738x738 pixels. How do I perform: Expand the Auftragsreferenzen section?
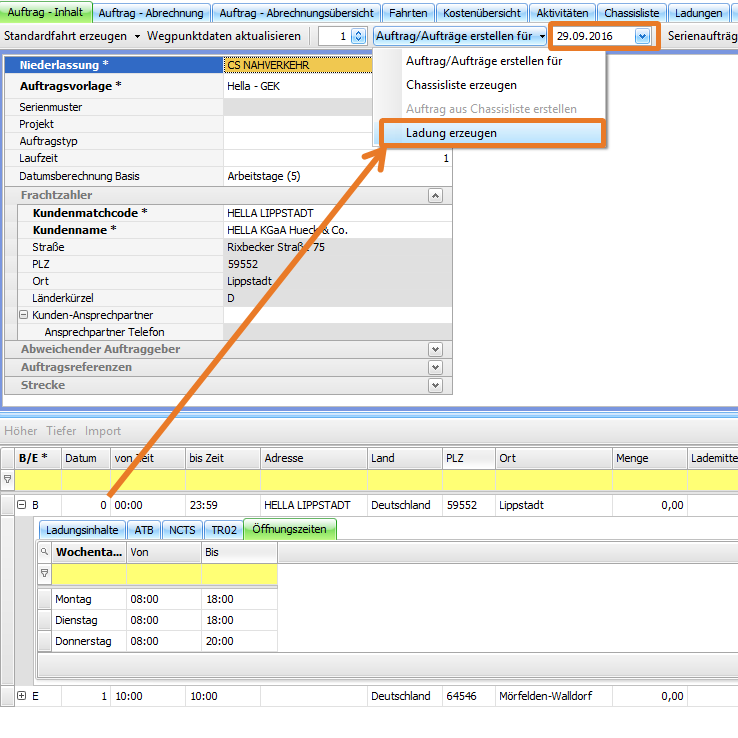click(434, 367)
